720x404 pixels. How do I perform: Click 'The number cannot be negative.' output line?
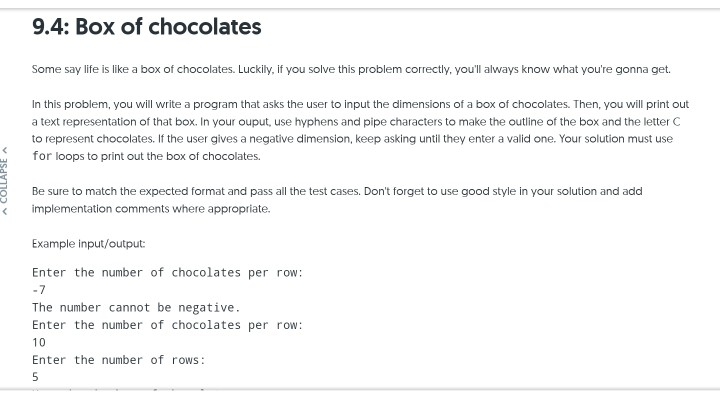click(x=136, y=308)
